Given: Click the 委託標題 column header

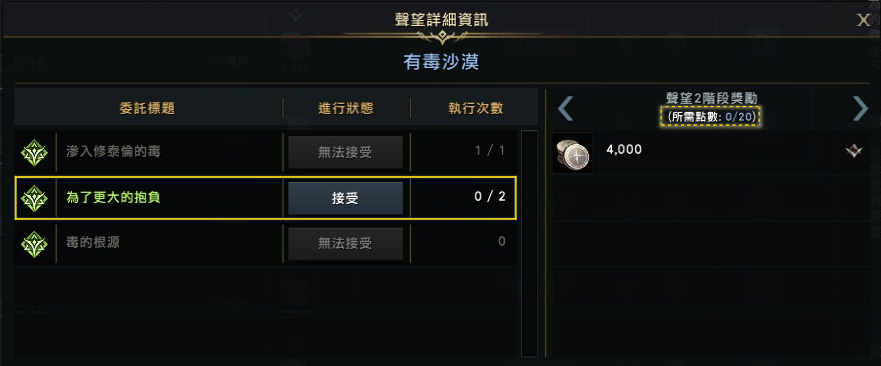Looking at the screenshot, I should 147,109.
